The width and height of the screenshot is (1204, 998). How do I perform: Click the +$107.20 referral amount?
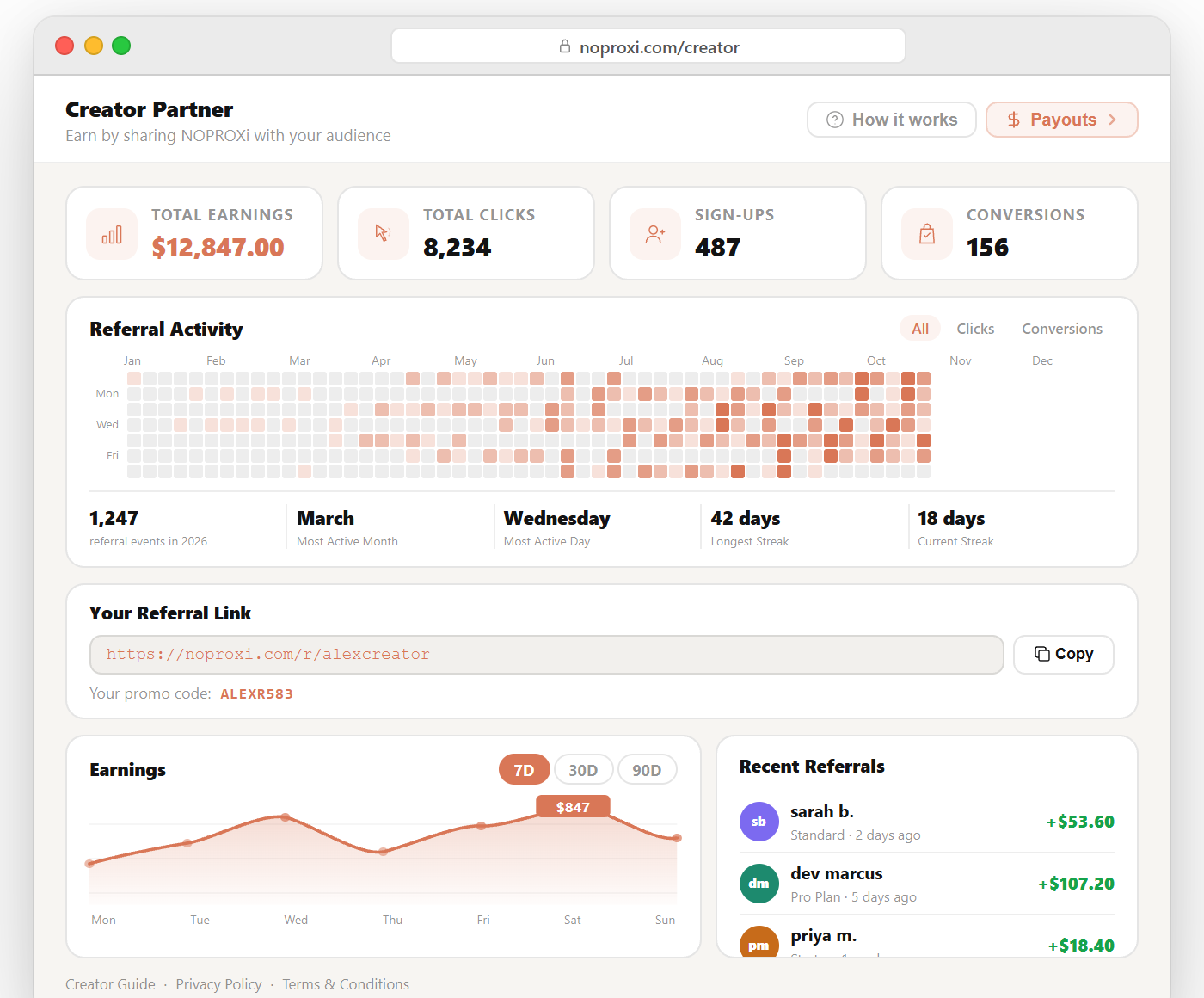[1076, 884]
